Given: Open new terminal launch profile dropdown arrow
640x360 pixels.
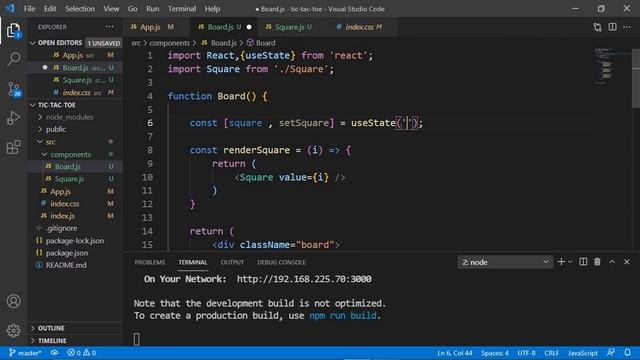Looking at the screenshot, I should (x=570, y=262).
